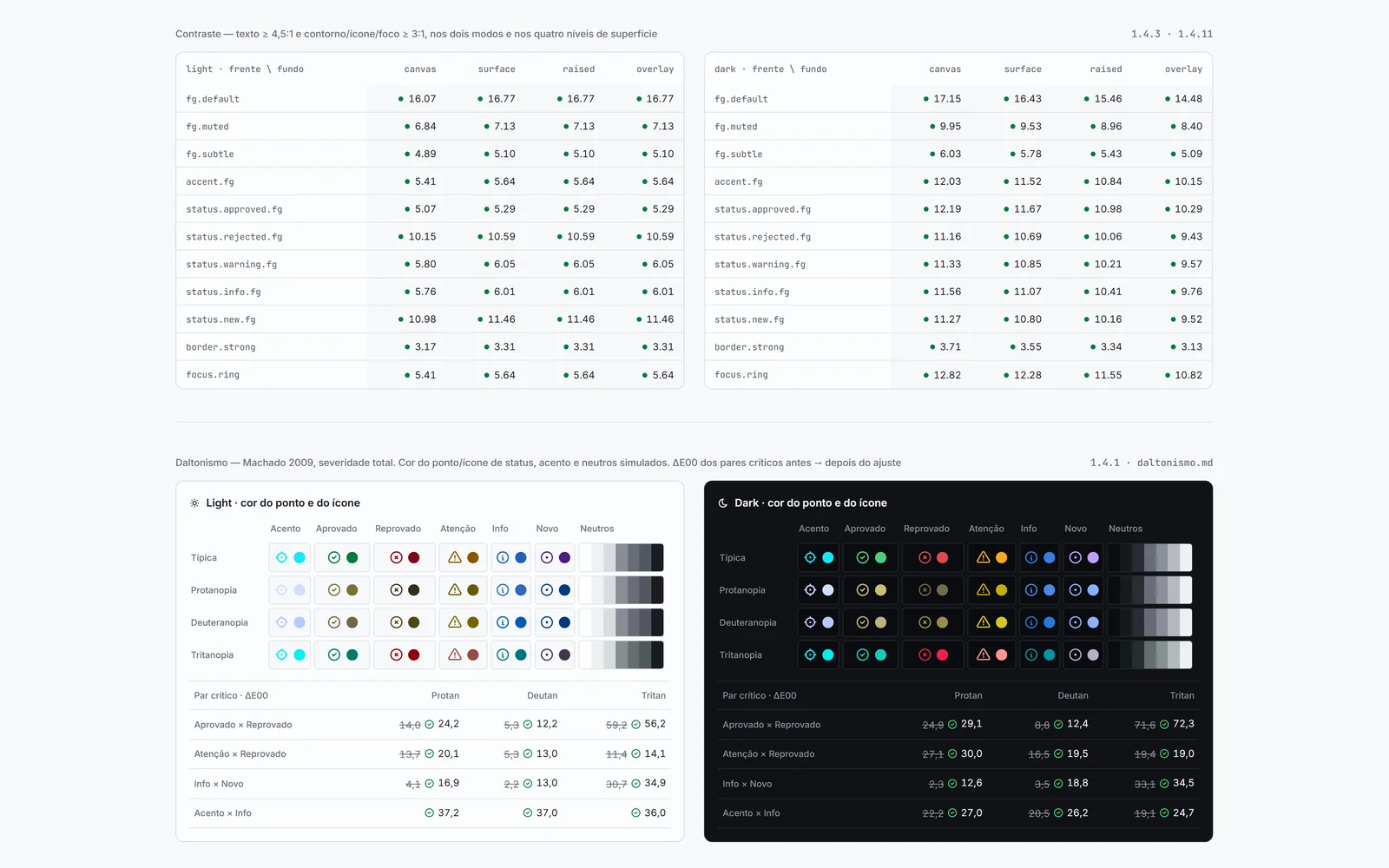
Task: Click the Reprovado x icon in Light Protanopia row
Action: [x=396, y=590]
